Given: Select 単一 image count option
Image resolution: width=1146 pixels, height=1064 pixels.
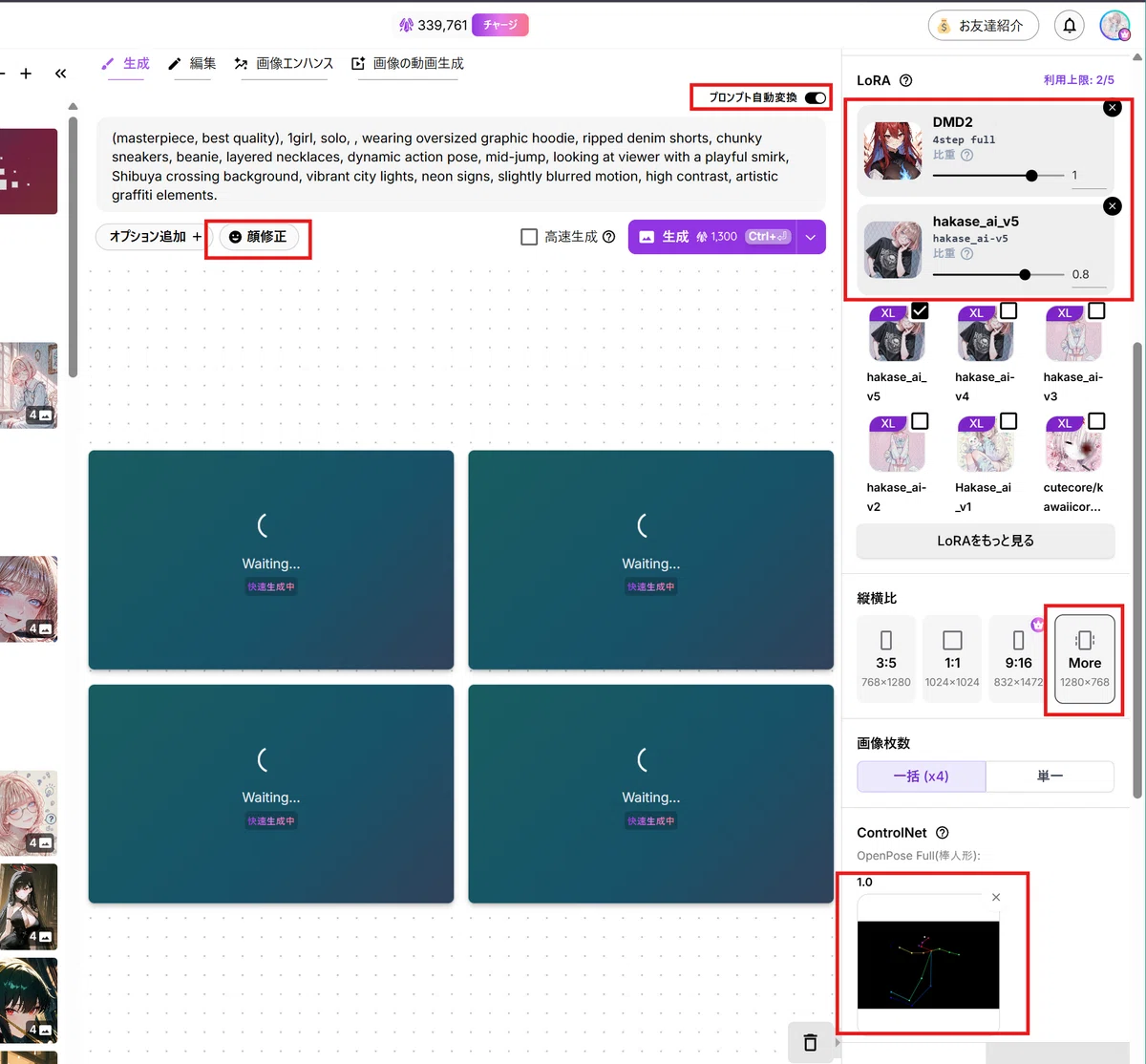Looking at the screenshot, I should tap(1050, 777).
